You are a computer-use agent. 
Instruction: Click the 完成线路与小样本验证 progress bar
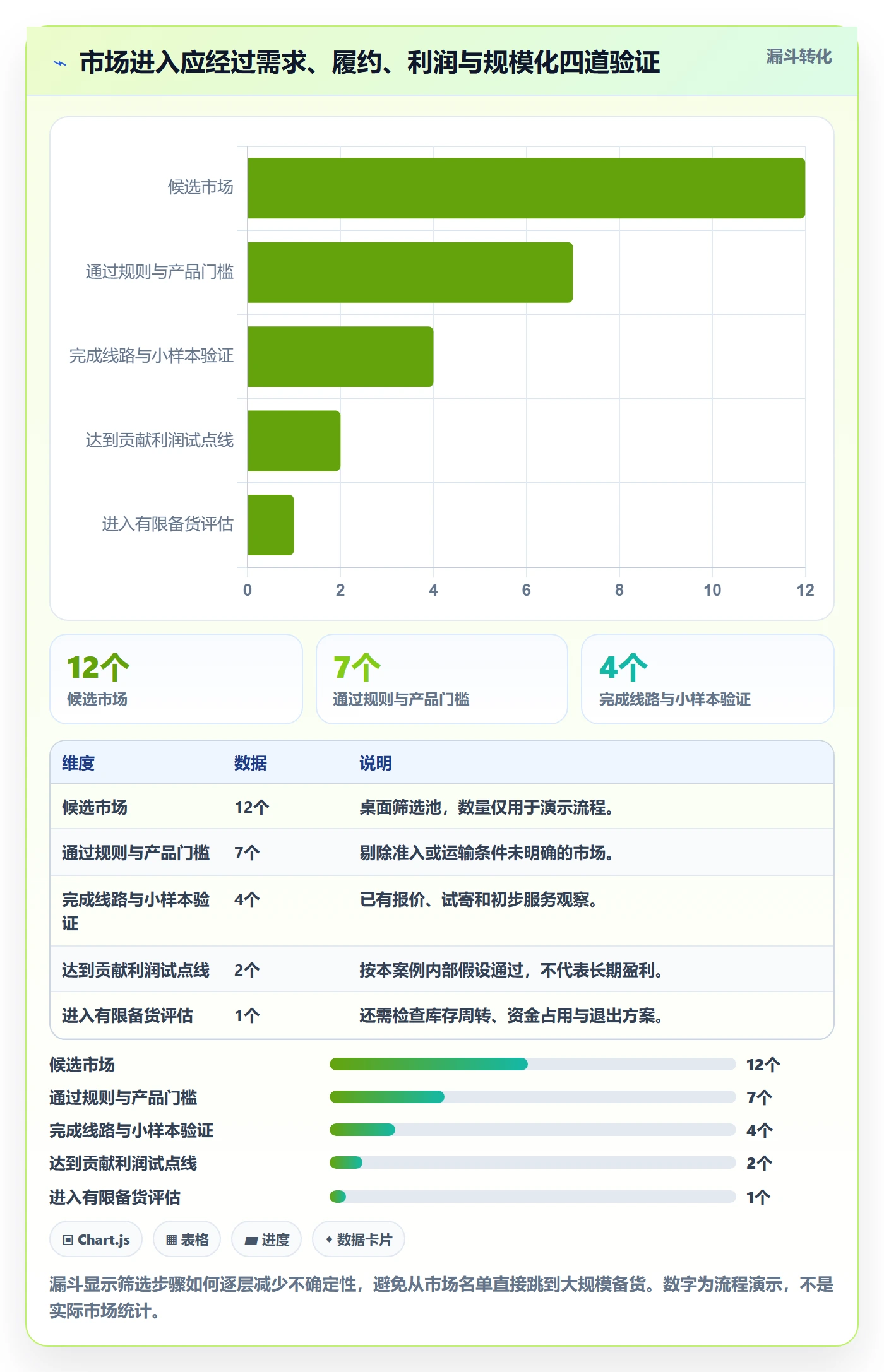pos(532,1130)
